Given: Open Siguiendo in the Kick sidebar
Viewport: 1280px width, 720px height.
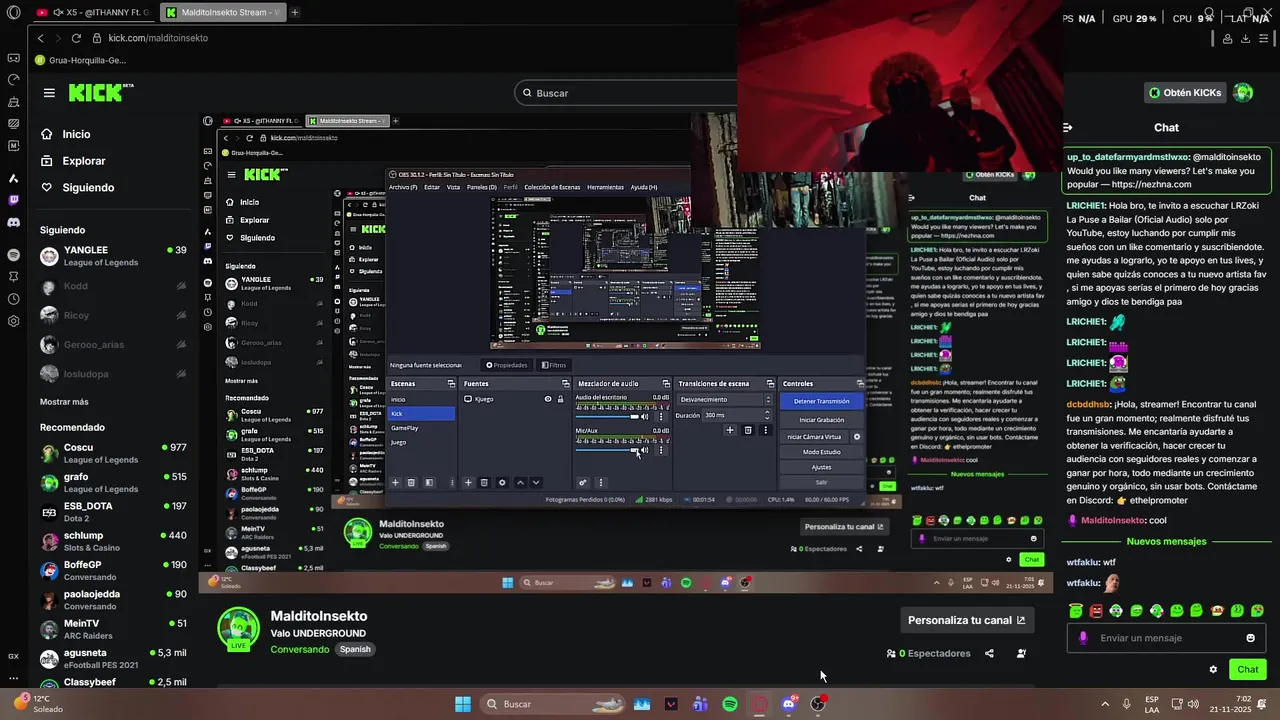Looking at the screenshot, I should (88, 188).
